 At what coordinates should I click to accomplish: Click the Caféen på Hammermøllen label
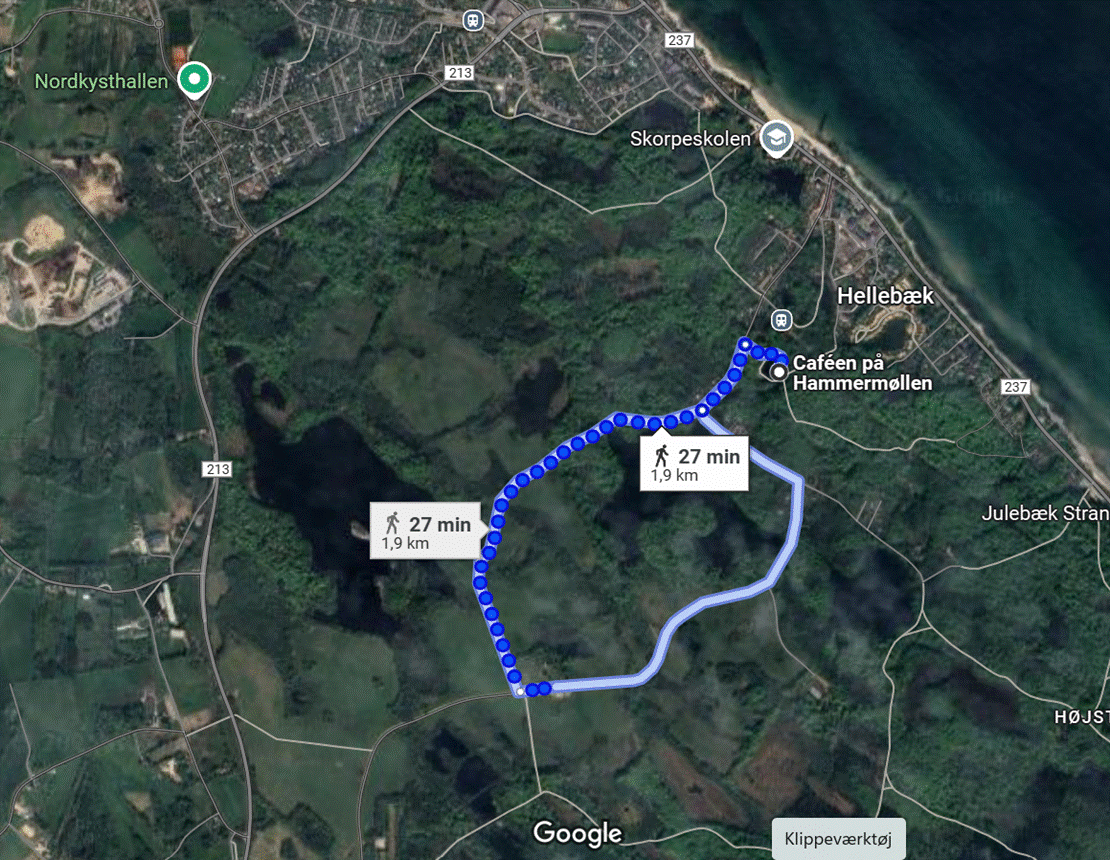862,373
